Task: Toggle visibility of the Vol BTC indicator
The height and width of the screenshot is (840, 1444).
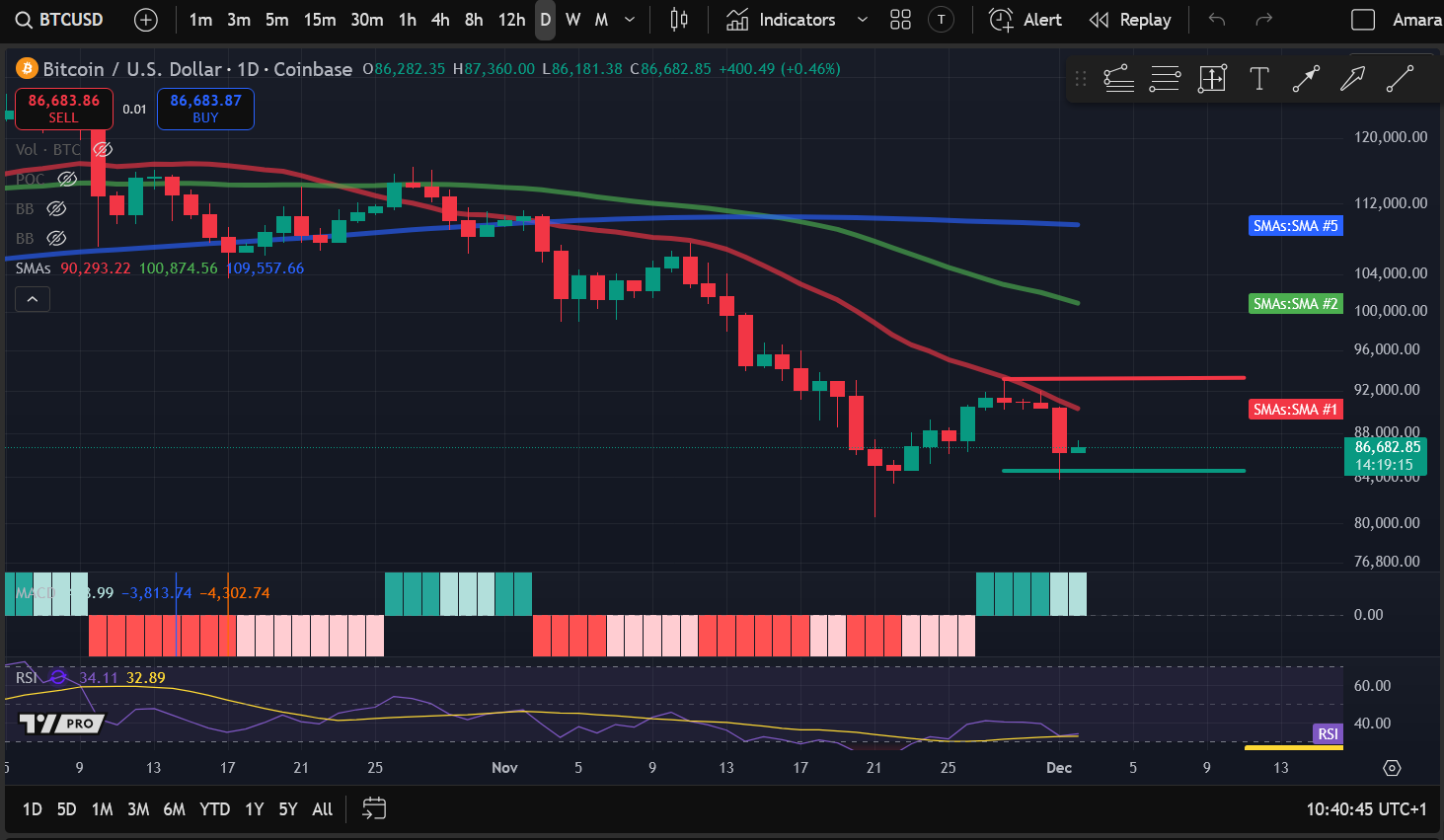Action: [x=103, y=149]
